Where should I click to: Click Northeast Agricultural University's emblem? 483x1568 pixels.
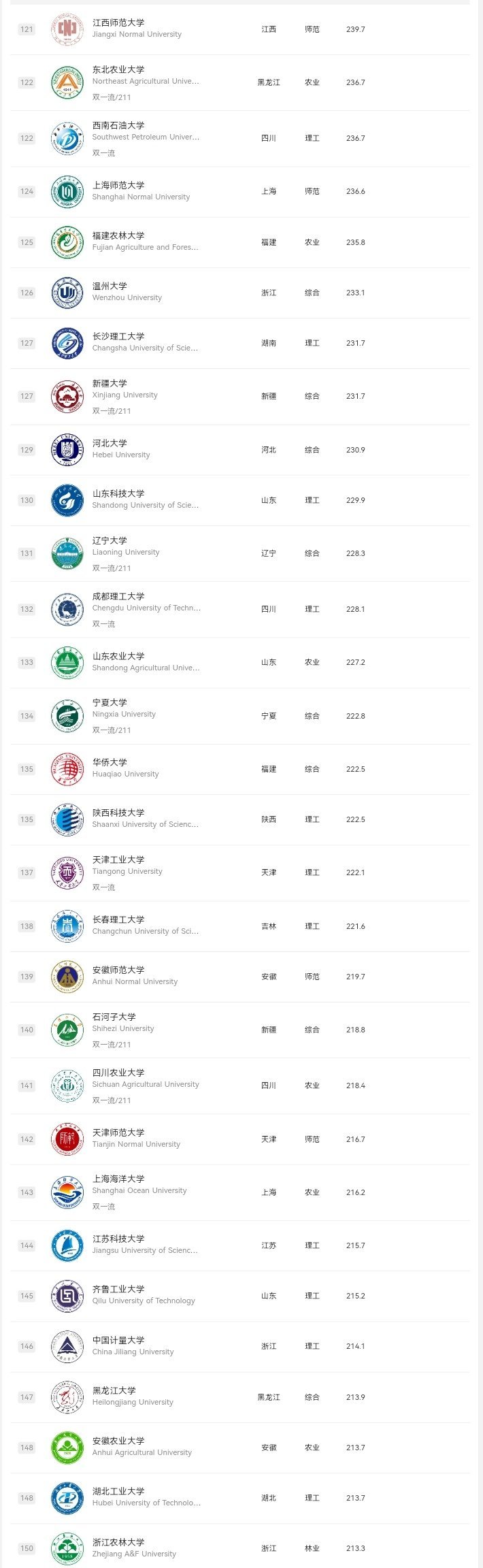pos(67,82)
